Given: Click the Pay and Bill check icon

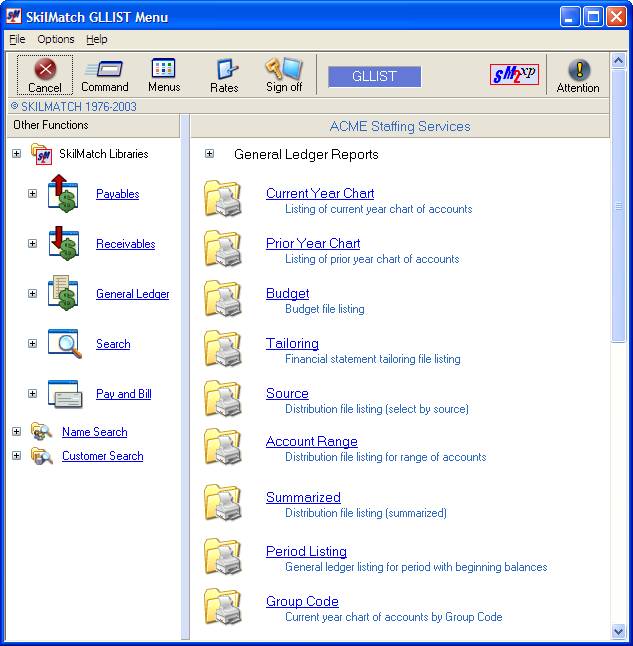Looking at the screenshot, I should [65, 393].
